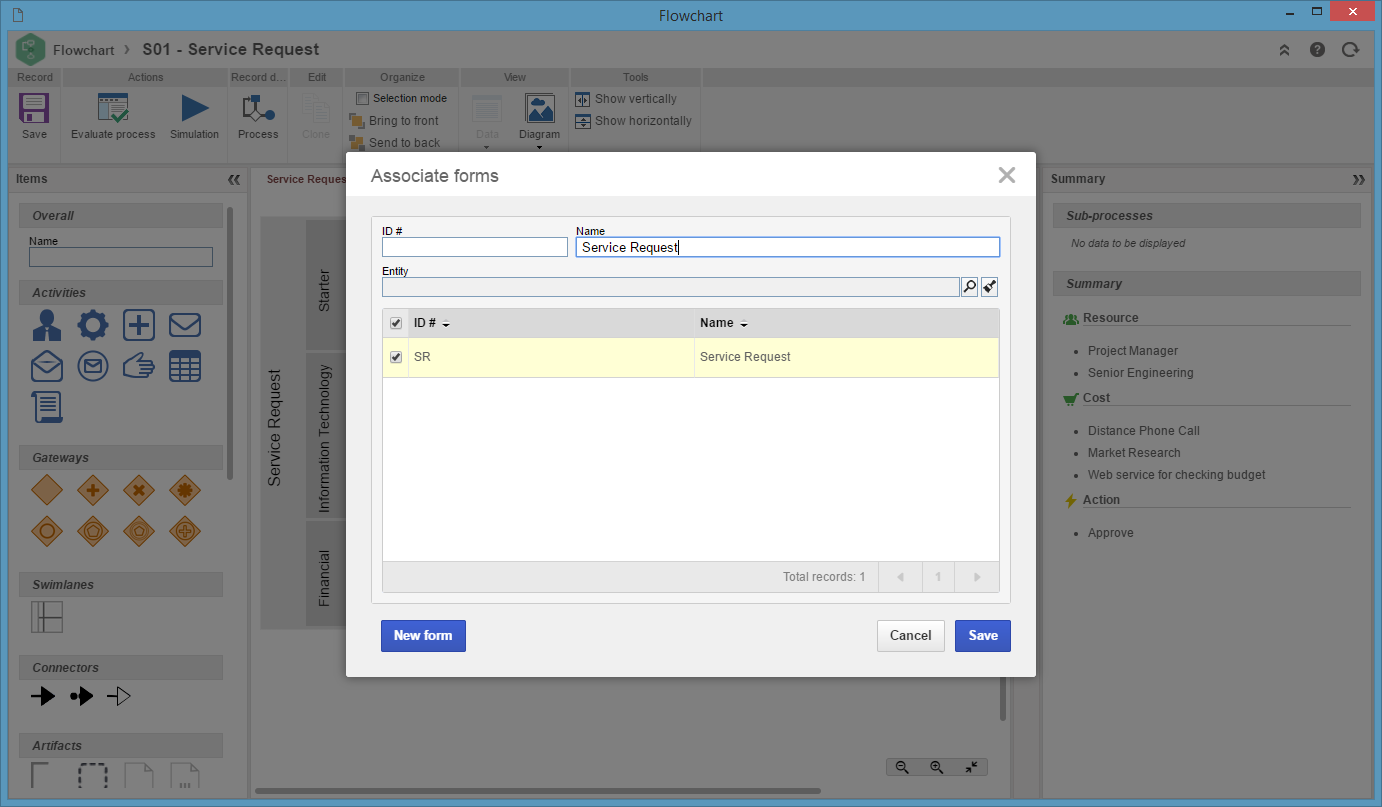This screenshot has height=807, width=1382.
Task: Select the hollow arrow connector
Action: 119,697
